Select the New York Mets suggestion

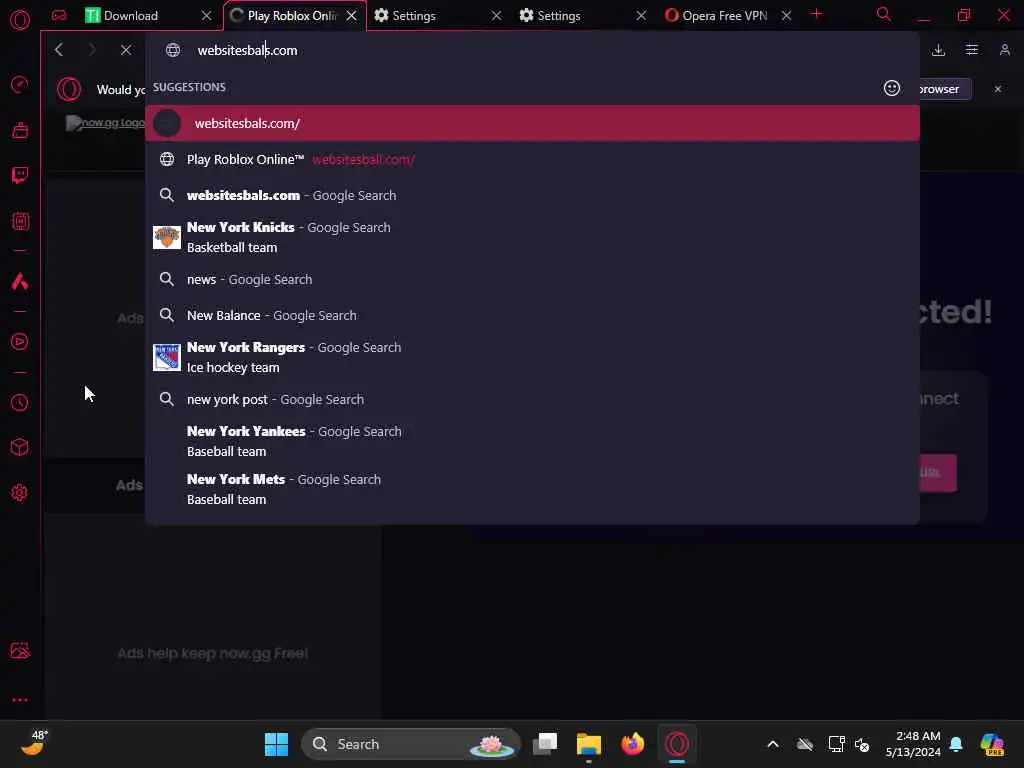tap(532, 489)
